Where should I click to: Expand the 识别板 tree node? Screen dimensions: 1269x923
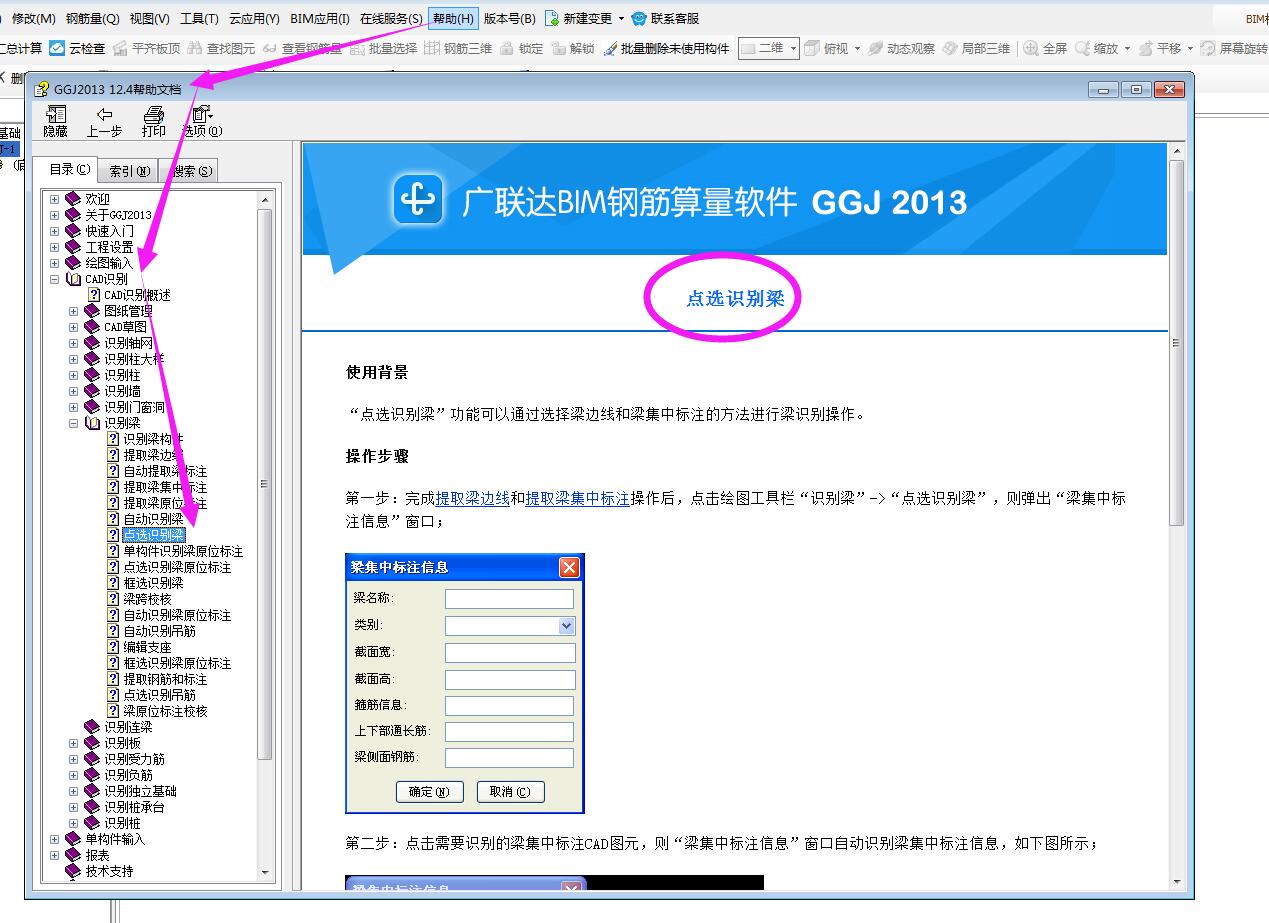pos(74,743)
